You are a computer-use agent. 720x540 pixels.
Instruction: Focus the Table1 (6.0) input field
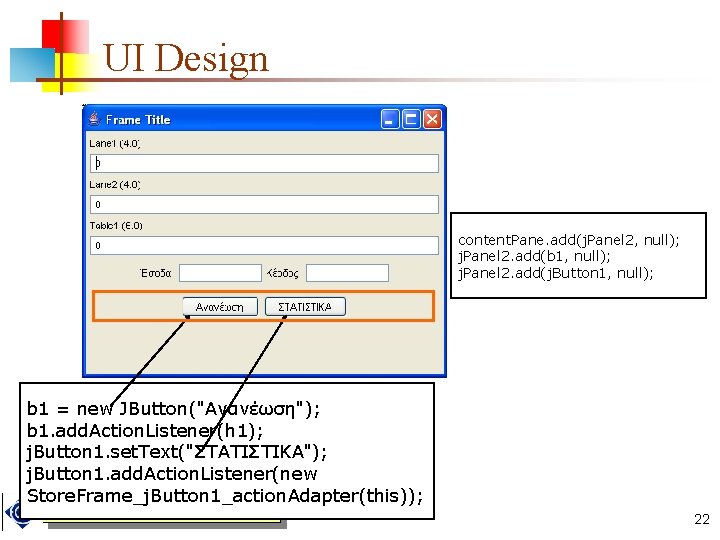(x=264, y=245)
